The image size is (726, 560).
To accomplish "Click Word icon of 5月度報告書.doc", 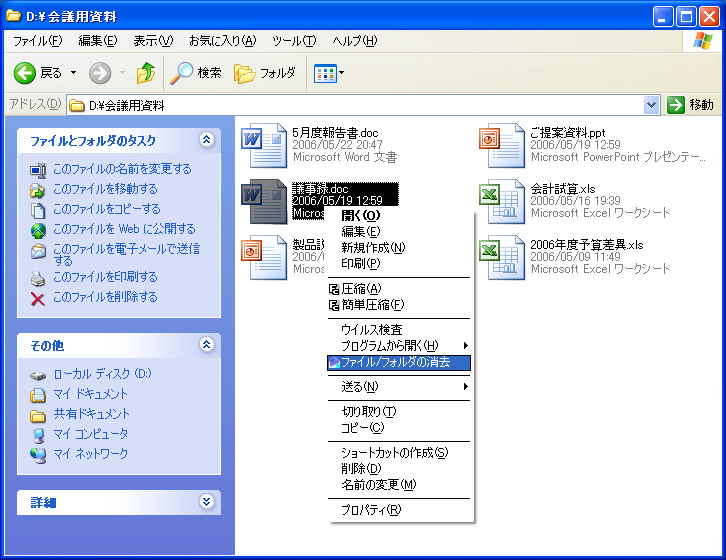I will pos(264,145).
